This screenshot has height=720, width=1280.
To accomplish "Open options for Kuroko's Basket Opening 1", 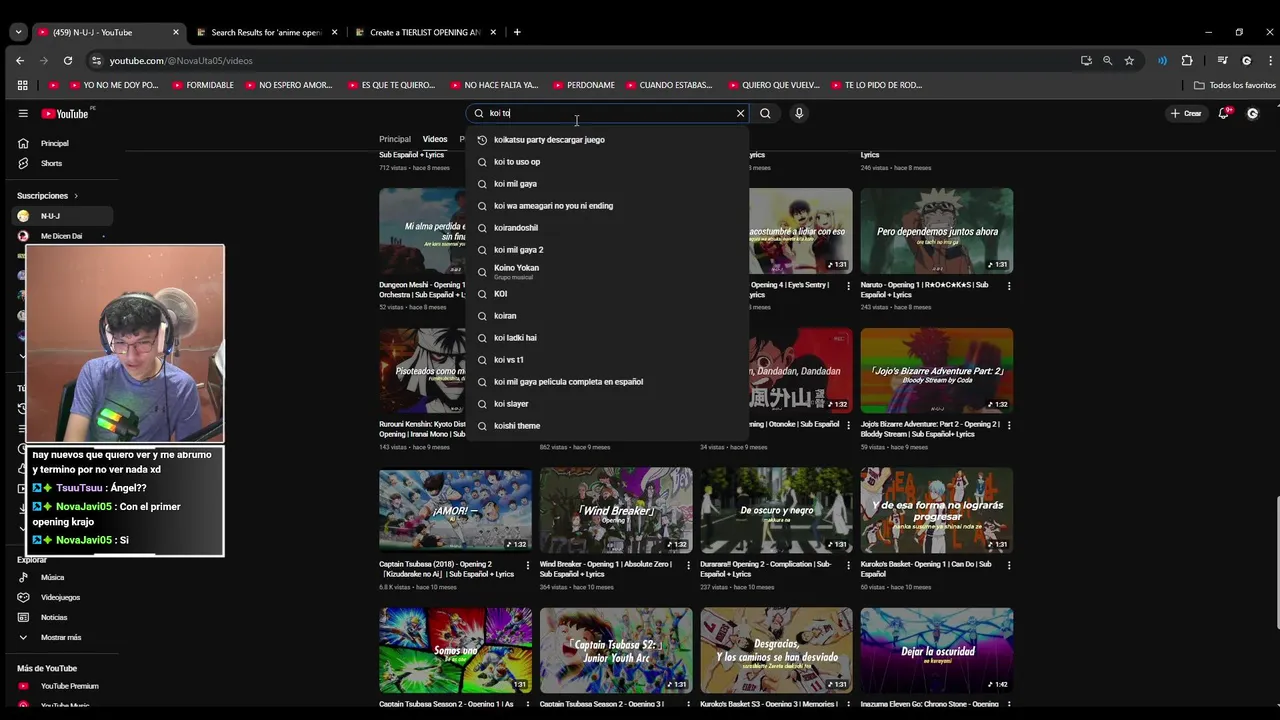I will pos(1009,565).
